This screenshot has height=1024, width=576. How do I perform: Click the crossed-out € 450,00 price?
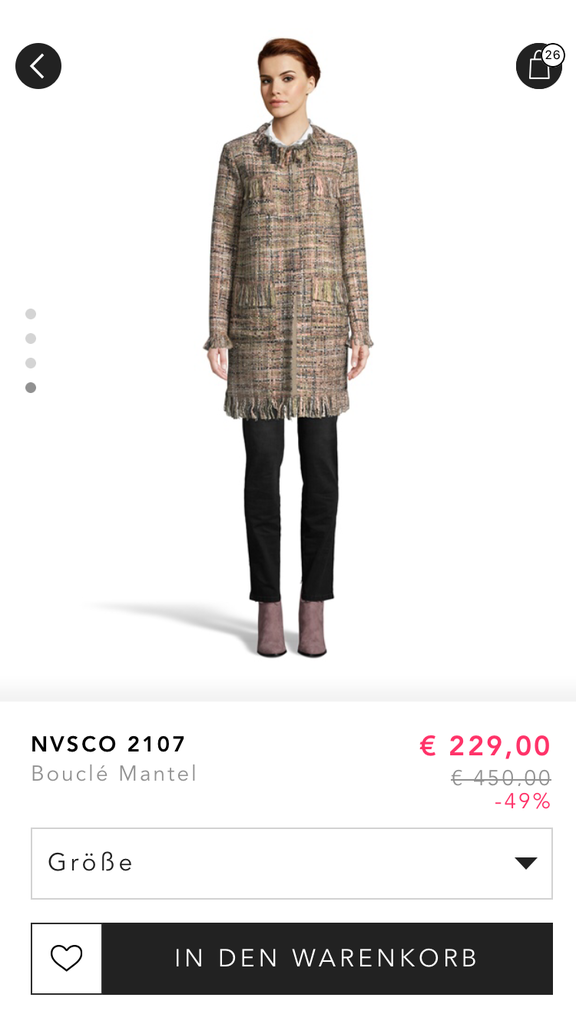501,778
